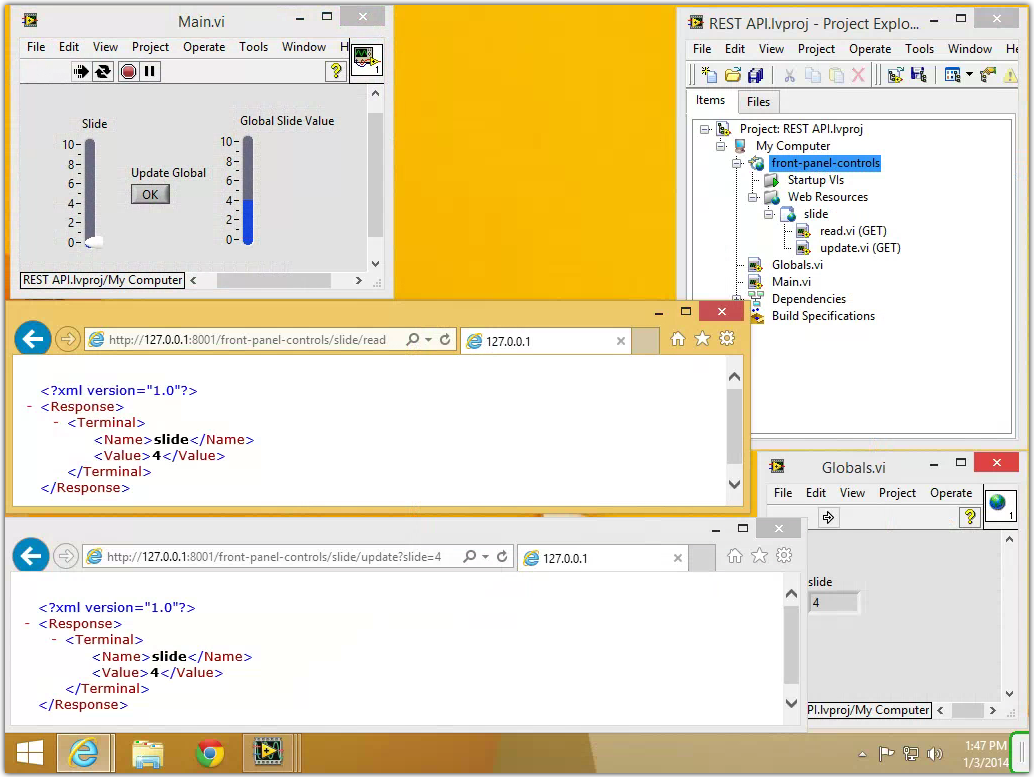Click Run arrow in Main.vi toolbar
This screenshot has height=777, width=1034.
coord(81,71)
